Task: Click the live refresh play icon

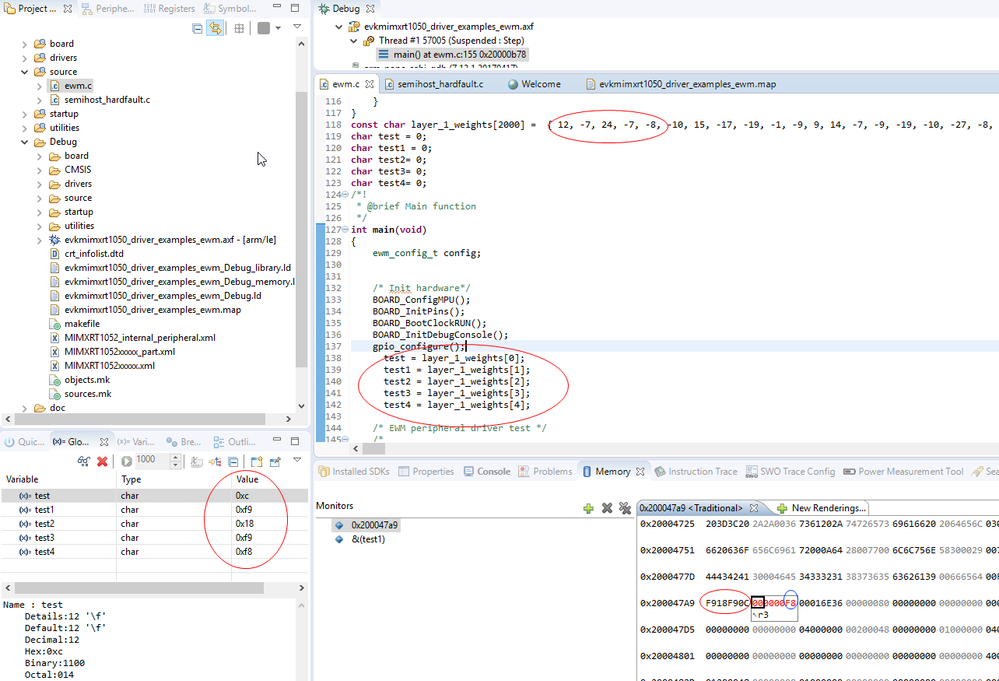Action: pyautogui.click(x=126, y=461)
